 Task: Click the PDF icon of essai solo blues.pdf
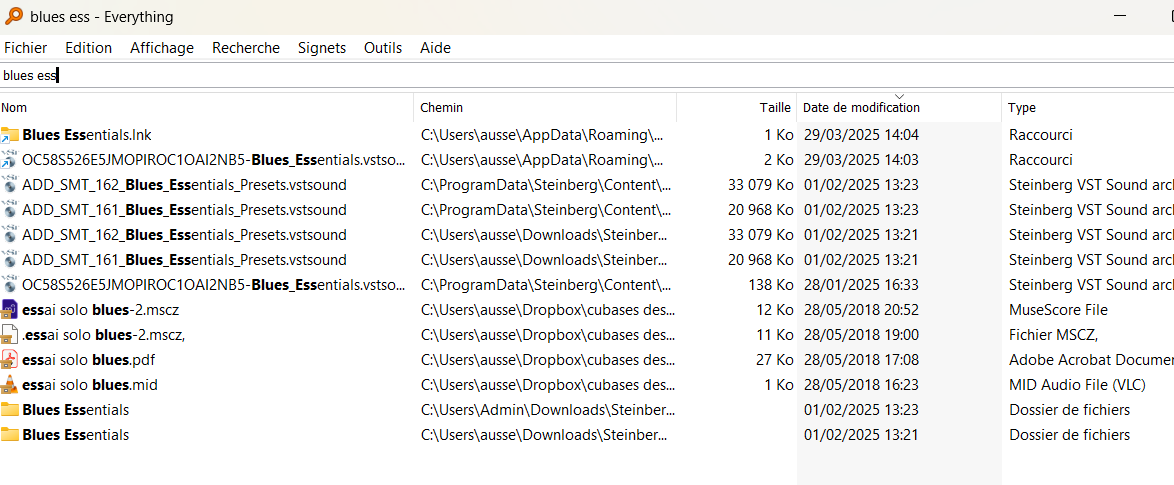coord(10,360)
